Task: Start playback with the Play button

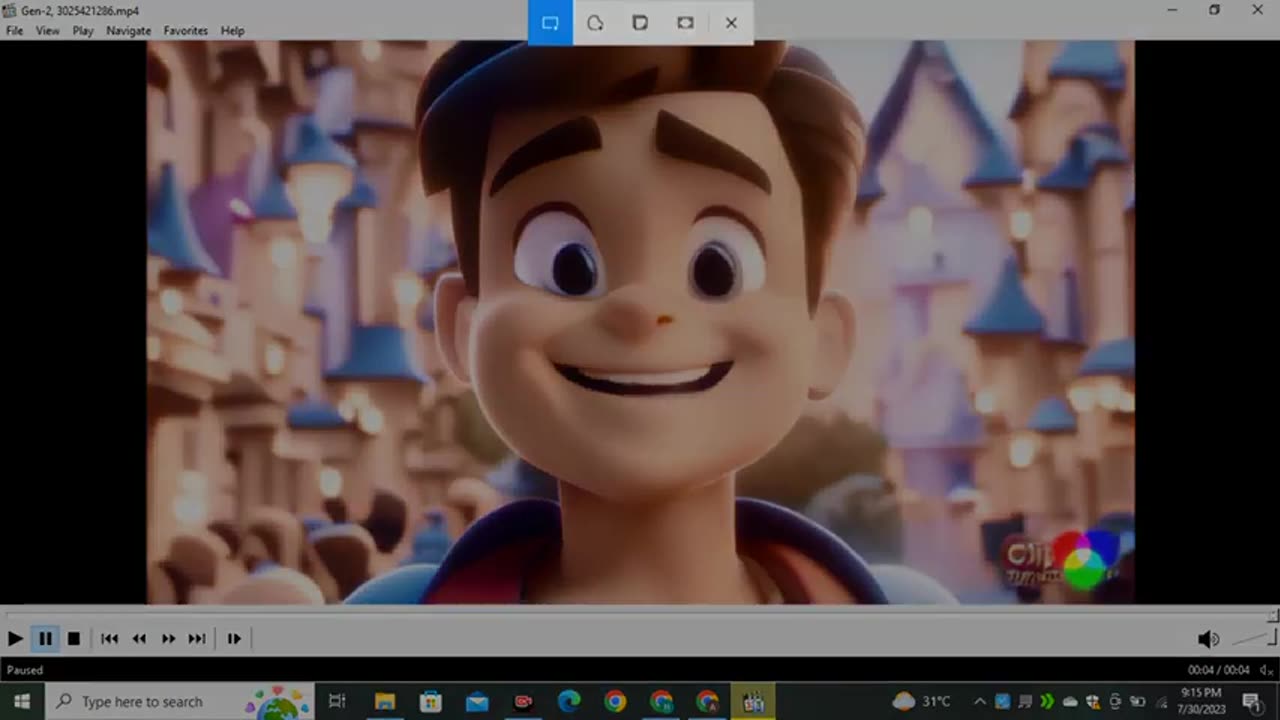Action: pos(15,638)
